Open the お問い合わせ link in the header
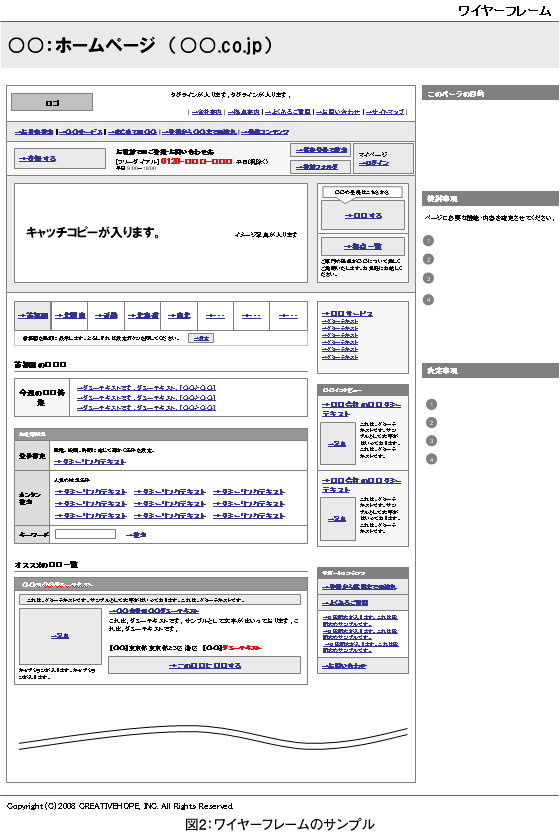 click(338, 112)
